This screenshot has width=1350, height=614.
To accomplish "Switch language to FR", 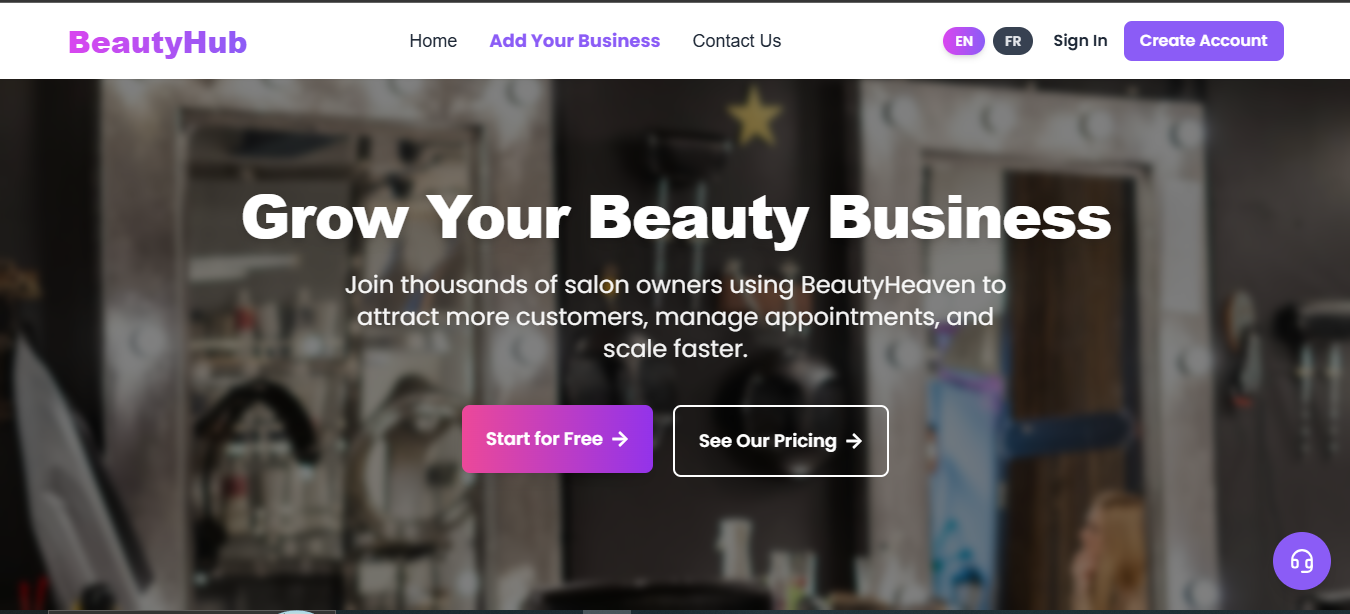I will click(1013, 41).
